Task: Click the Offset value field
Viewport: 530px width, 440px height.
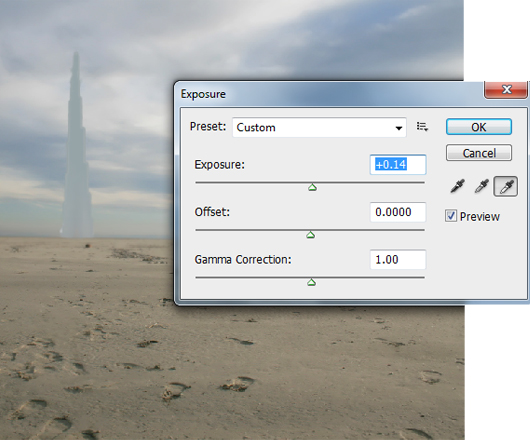Action: 398,212
